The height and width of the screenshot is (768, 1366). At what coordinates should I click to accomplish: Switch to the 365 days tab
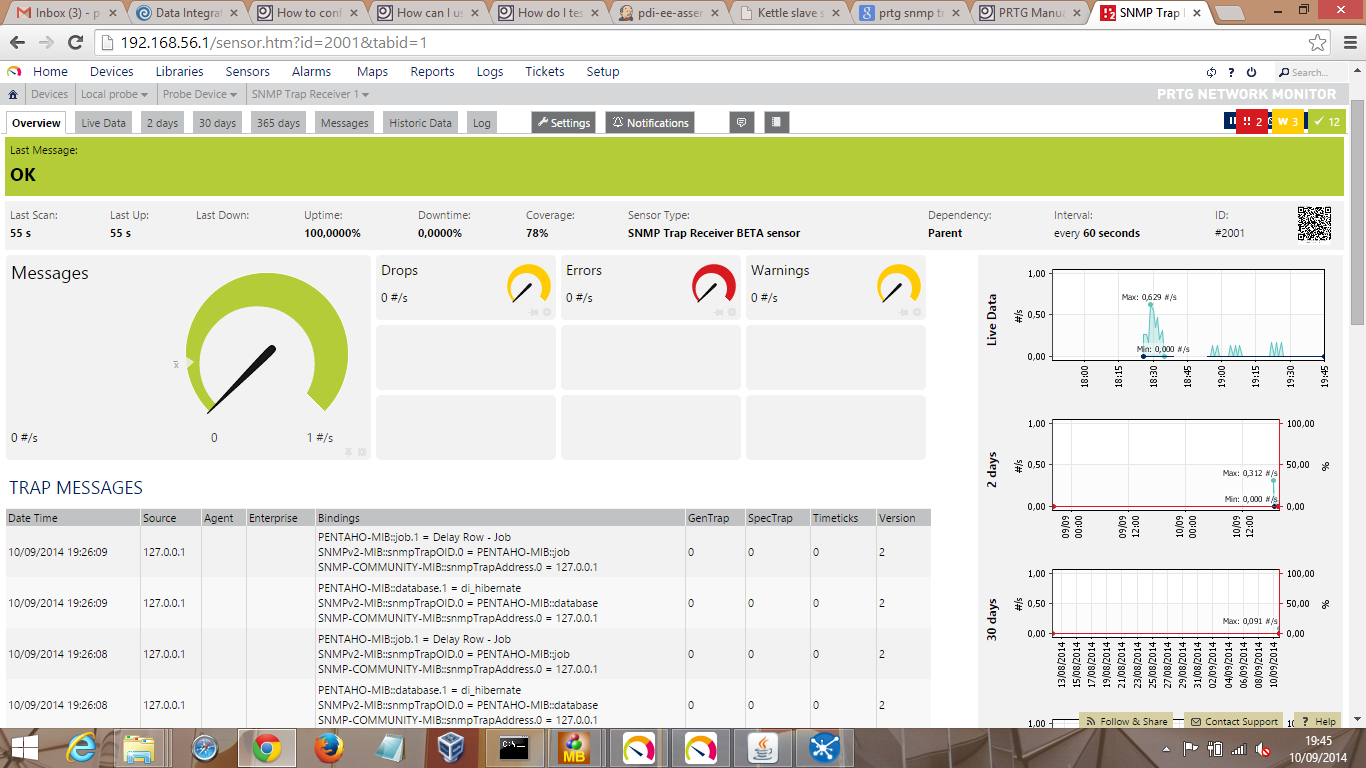(x=278, y=123)
